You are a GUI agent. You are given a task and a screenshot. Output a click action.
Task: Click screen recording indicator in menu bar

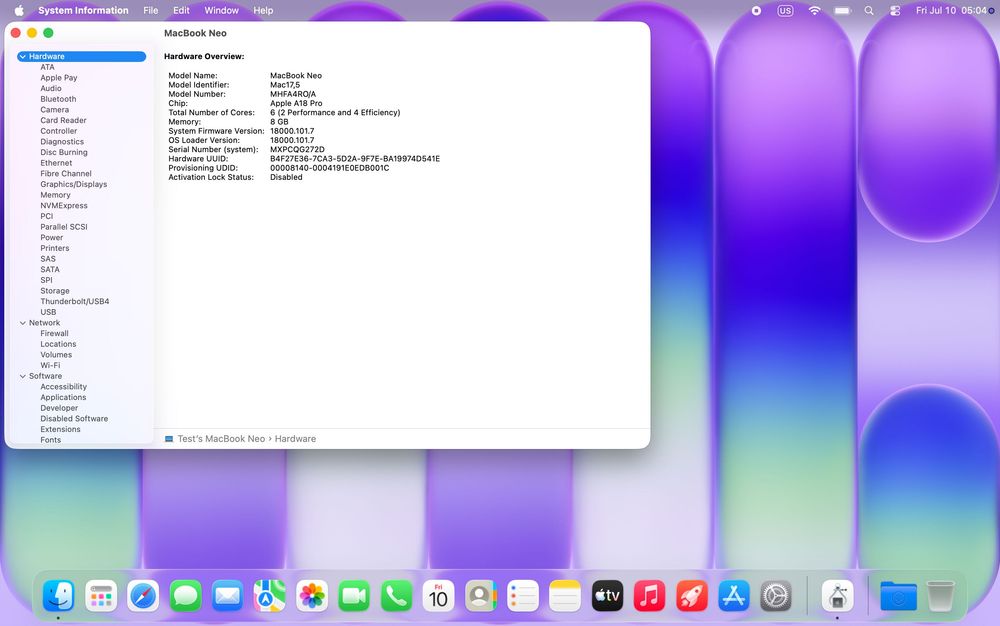click(756, 10)
